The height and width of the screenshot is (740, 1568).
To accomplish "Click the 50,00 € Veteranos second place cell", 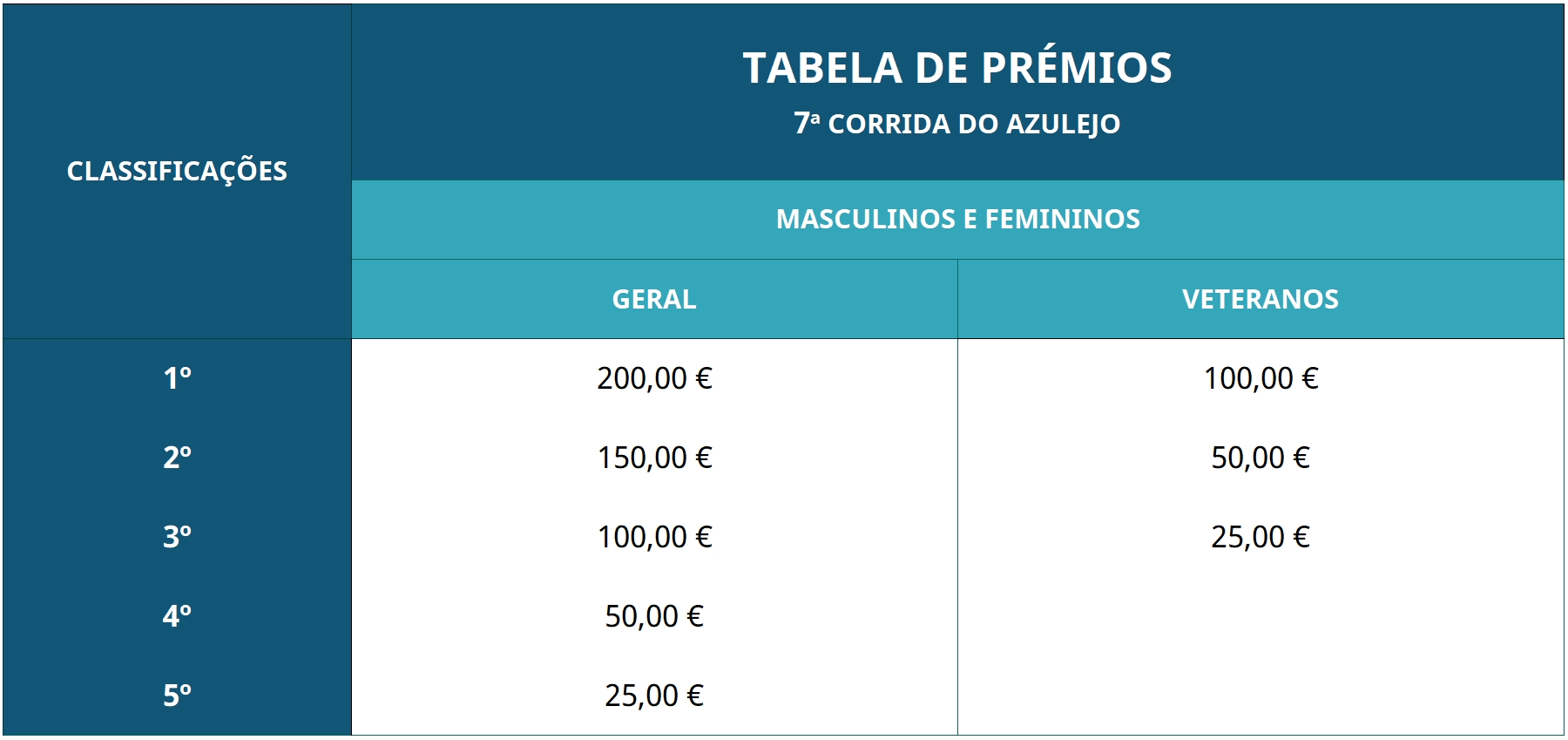I will [1260, 458].
